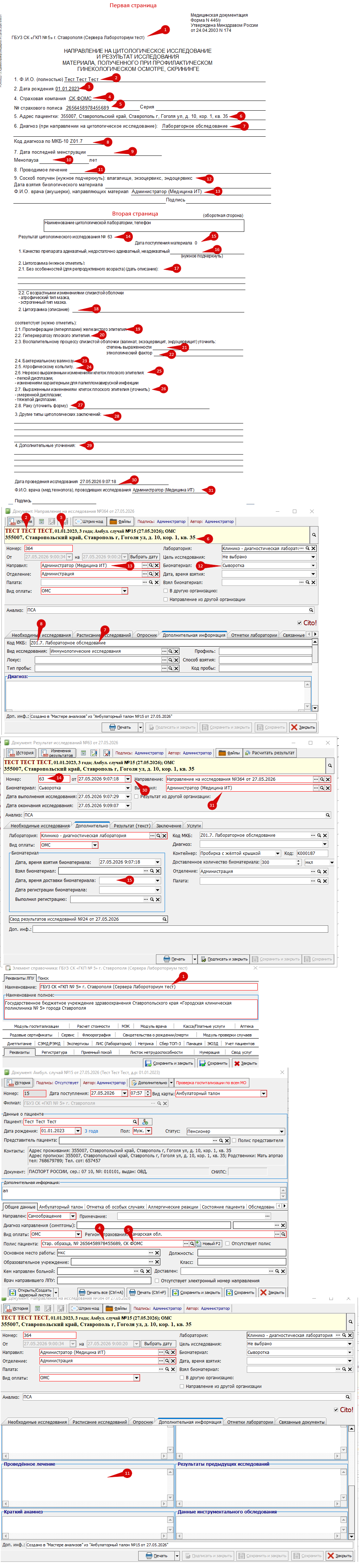This screenshot has width=359, height=1568.
Task: Clear the Вид исследования Иммунологические исследования field
Action: (176, 651)
